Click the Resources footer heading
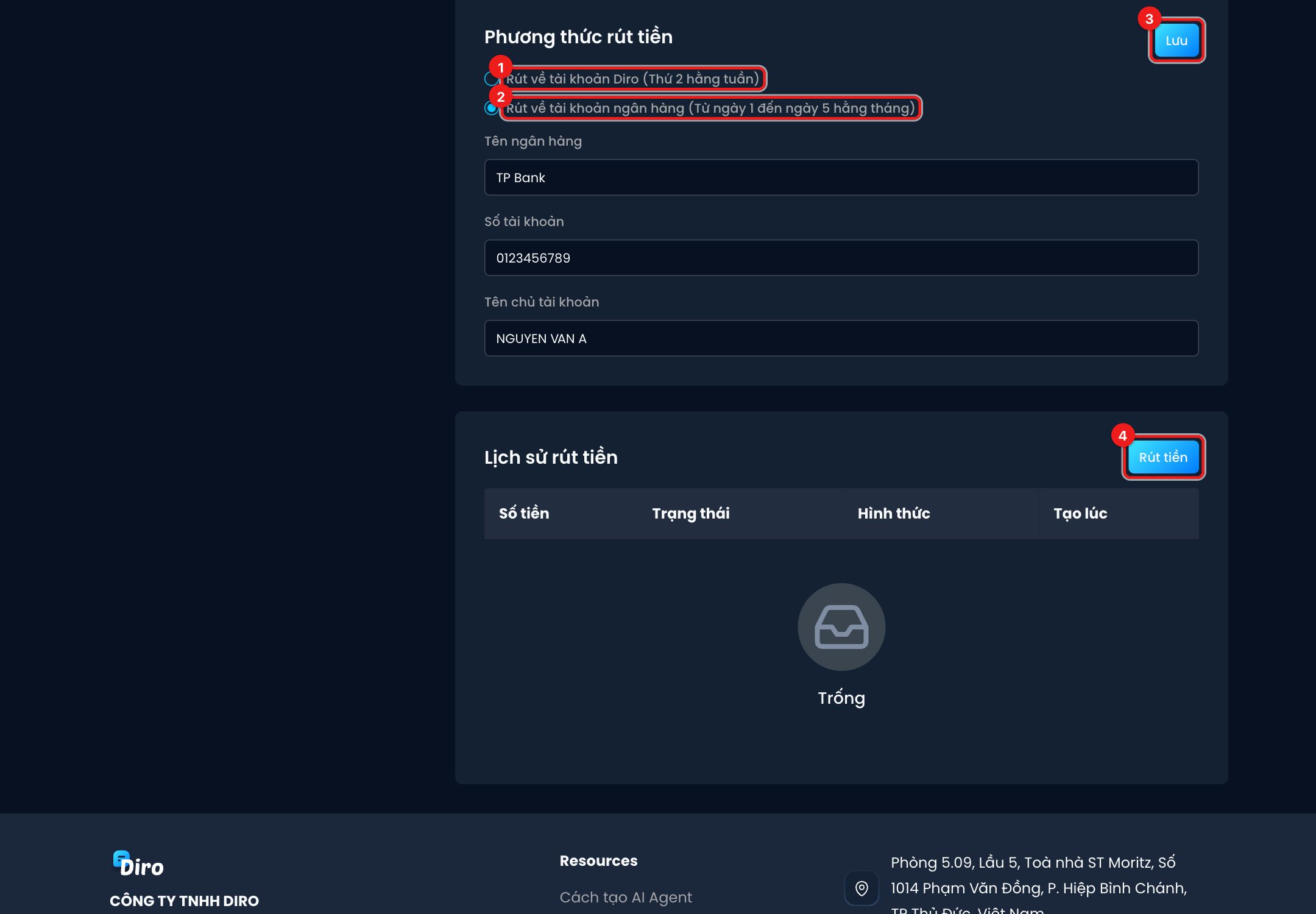Screen dimensions: 1316x914 [x=598, y=861]
